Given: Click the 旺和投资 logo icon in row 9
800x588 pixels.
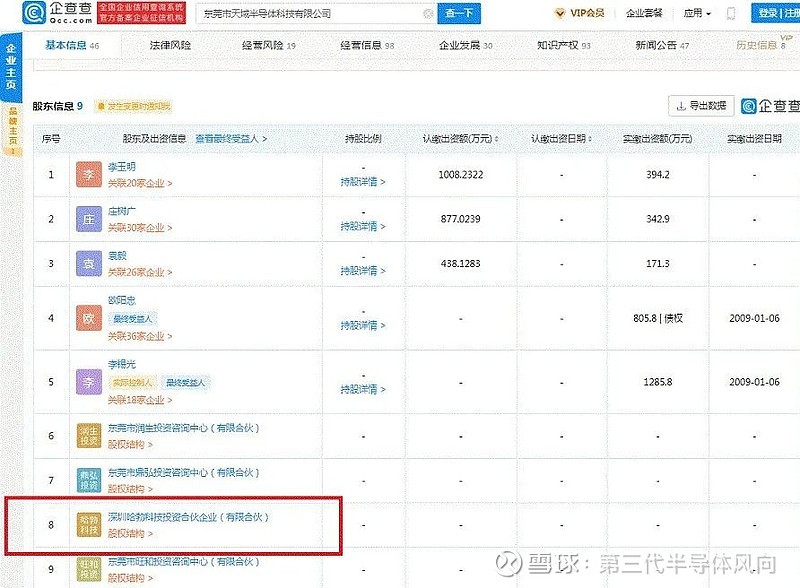Looking at the screenshot, I should coord(89,569).
